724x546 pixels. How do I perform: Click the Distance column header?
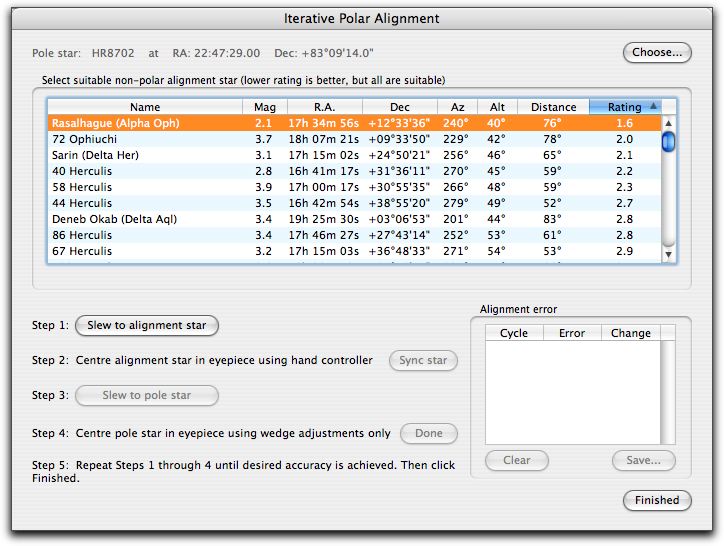tap(553, 107)
